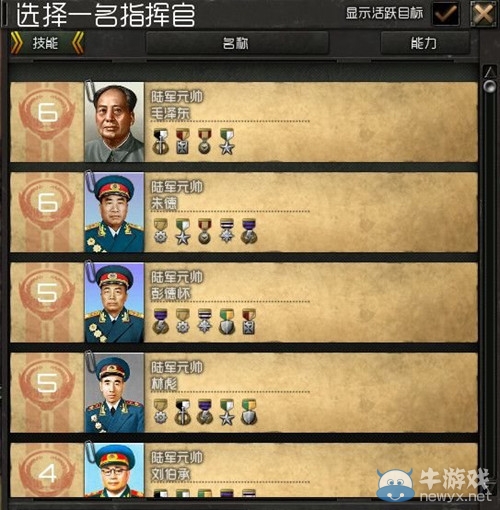The image size is (500, 510).
Task: Select Zhu De's first gear medal icon
Action: (x=161, y=231)
